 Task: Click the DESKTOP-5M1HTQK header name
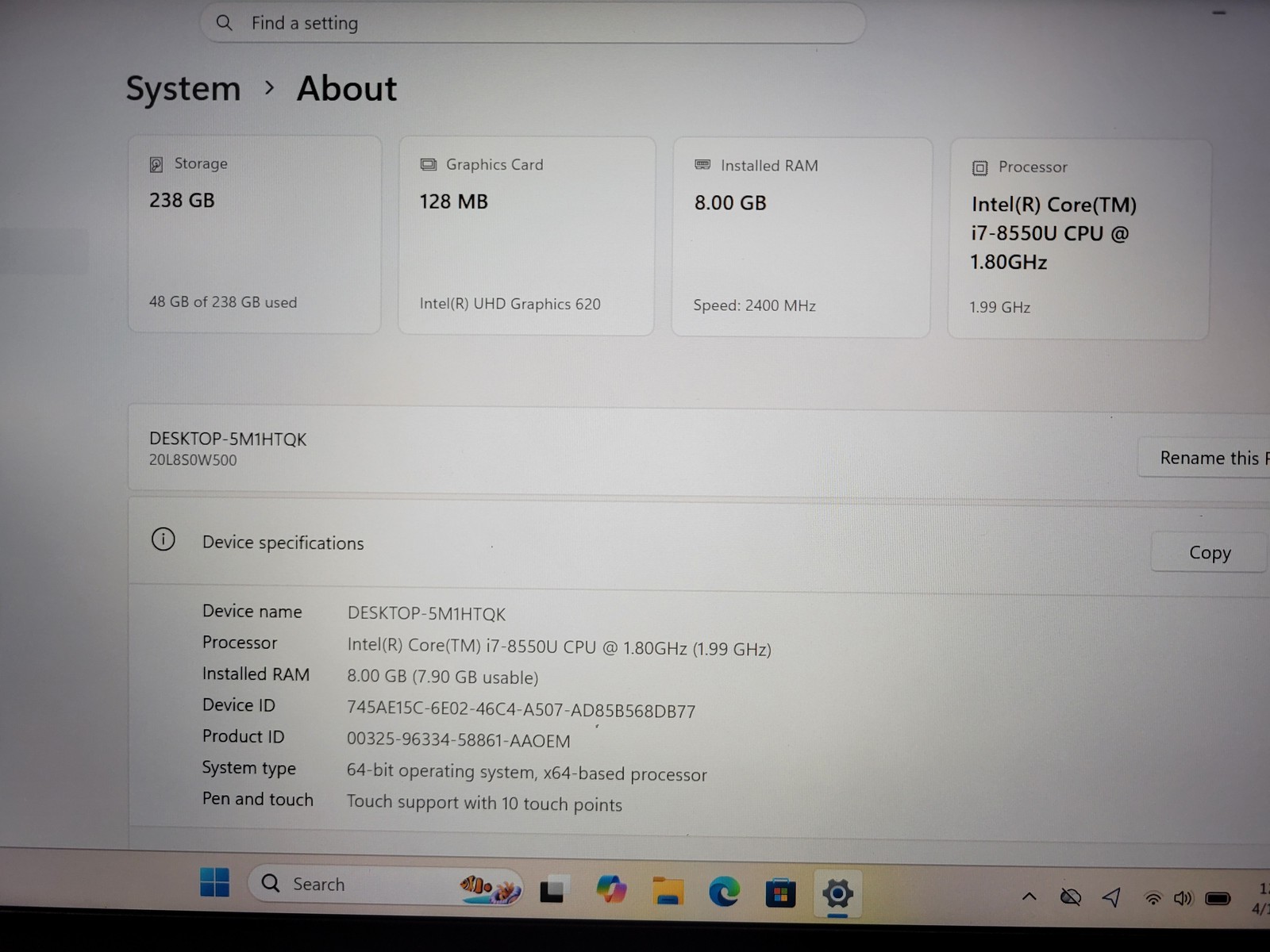point(228,439)
